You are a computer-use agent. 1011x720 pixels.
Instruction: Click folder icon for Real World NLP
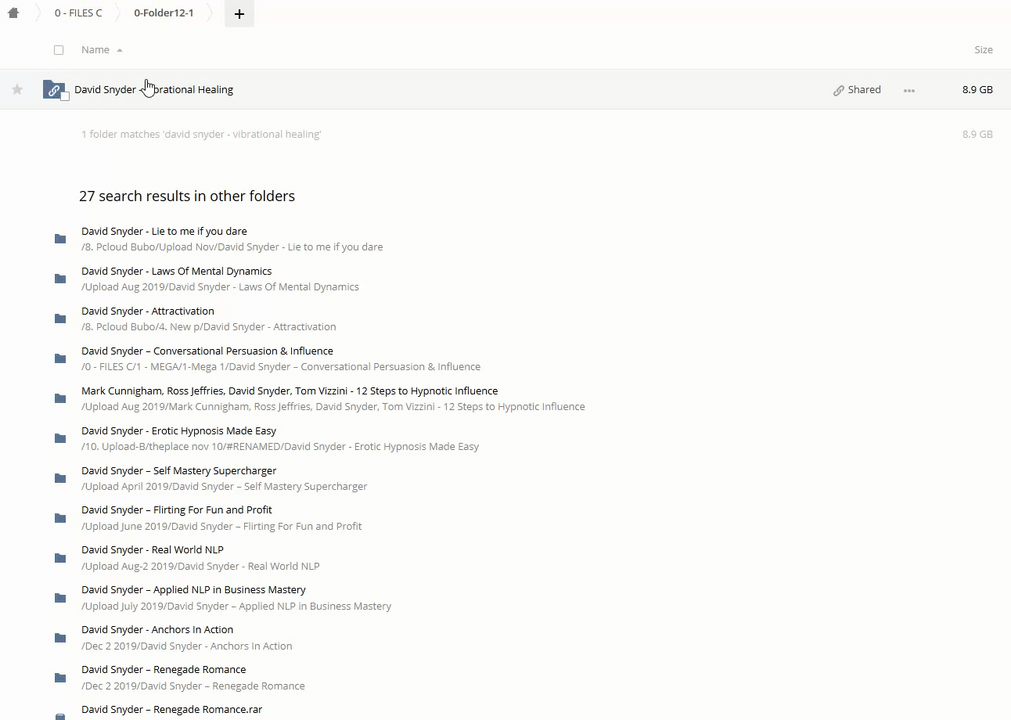click(x=60, y=558)
